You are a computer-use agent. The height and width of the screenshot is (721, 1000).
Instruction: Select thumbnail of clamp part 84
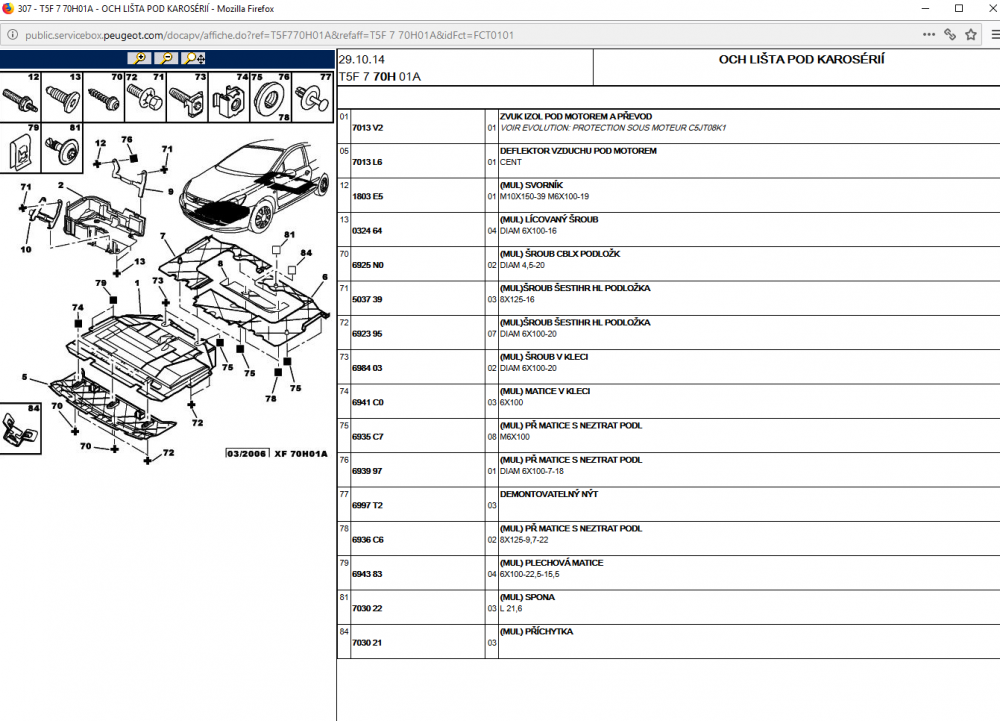(20, 428)
